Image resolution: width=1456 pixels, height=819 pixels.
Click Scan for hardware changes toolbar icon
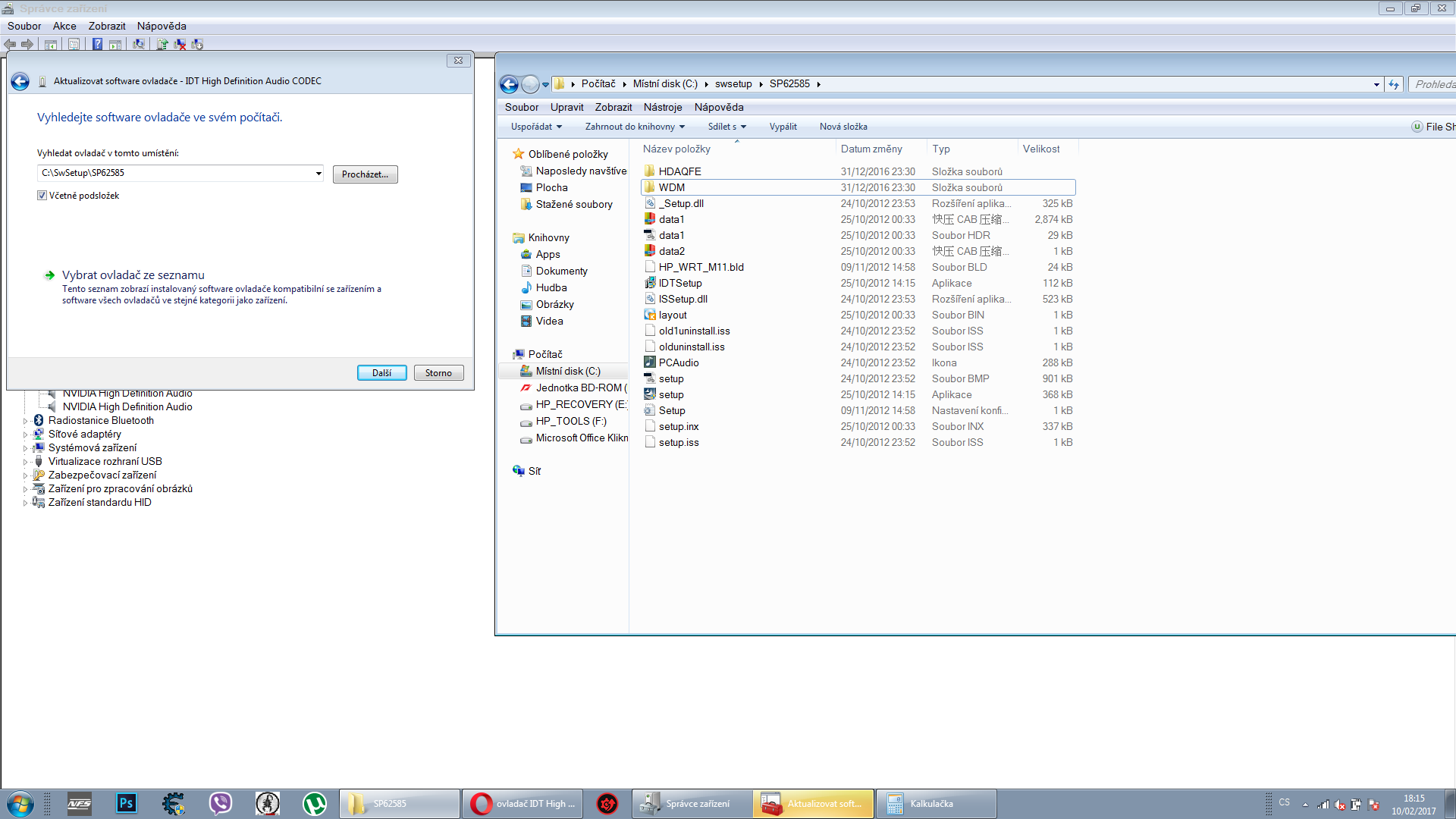pyautogui.click(x=139, y=44)
